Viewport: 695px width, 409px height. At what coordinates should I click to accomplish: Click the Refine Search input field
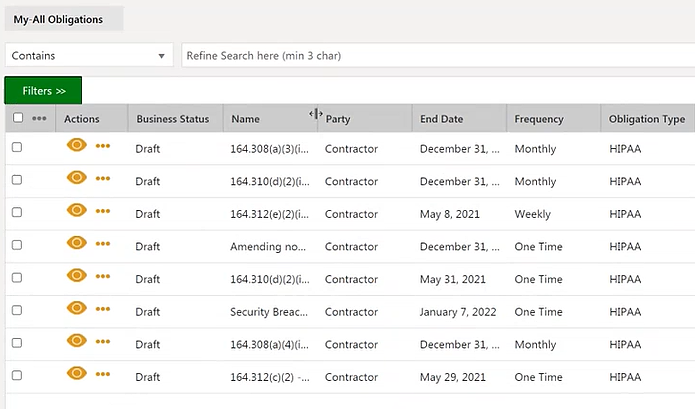click(x=435, y=56)
